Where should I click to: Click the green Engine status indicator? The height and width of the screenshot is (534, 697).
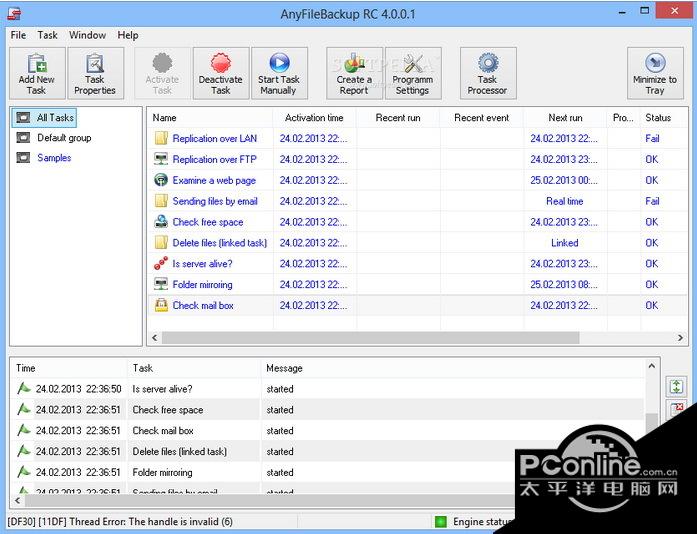440,522
